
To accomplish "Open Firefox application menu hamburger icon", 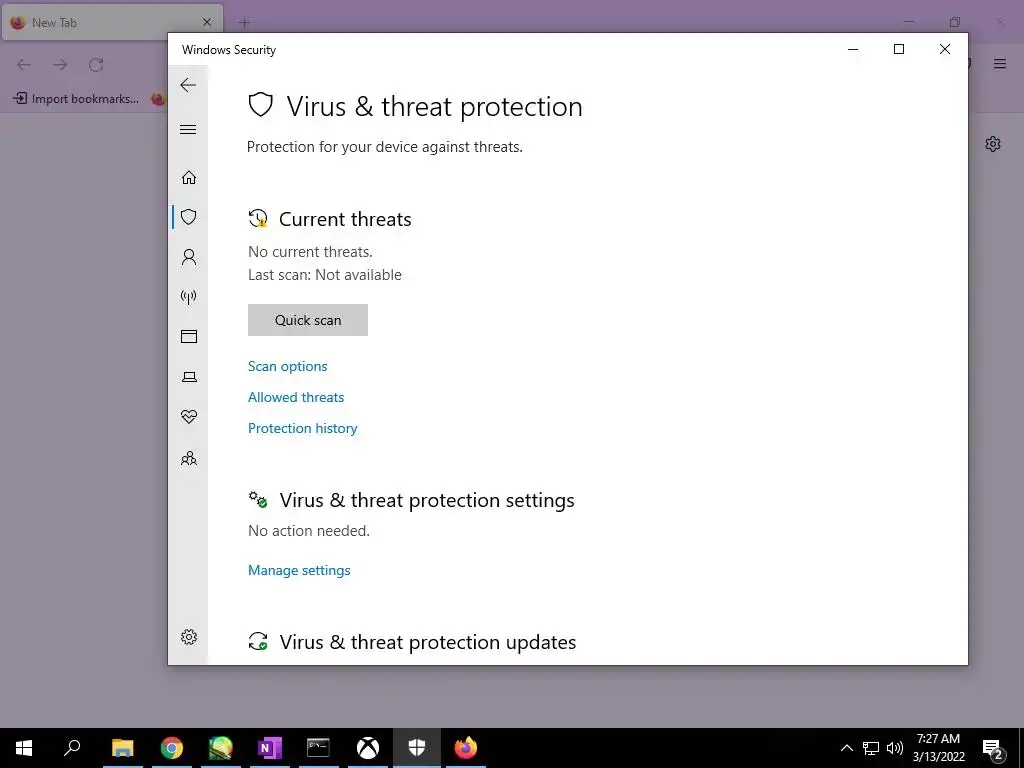I will tap(999, 64).
